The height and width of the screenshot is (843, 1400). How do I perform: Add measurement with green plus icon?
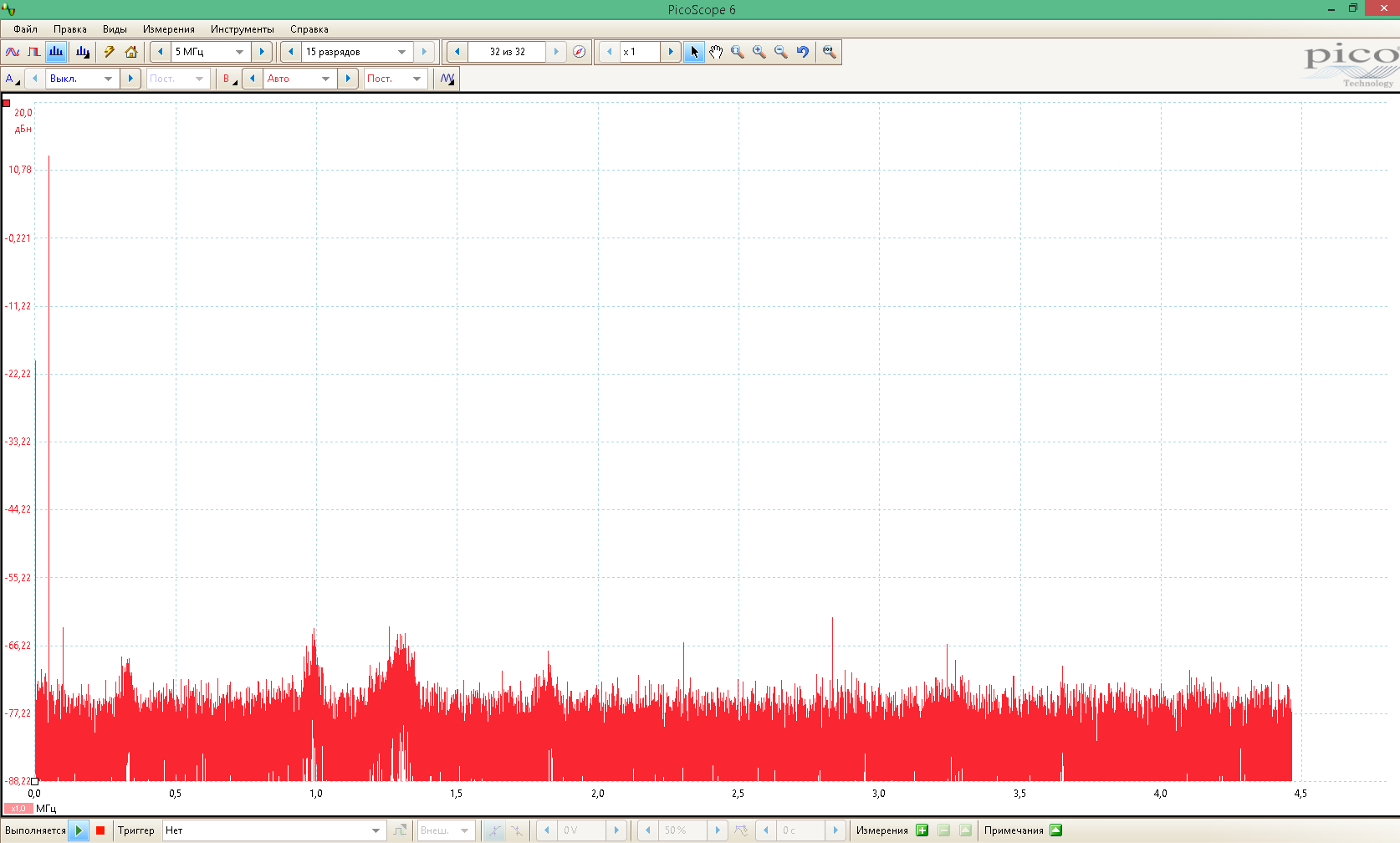[x=922, y=830]
